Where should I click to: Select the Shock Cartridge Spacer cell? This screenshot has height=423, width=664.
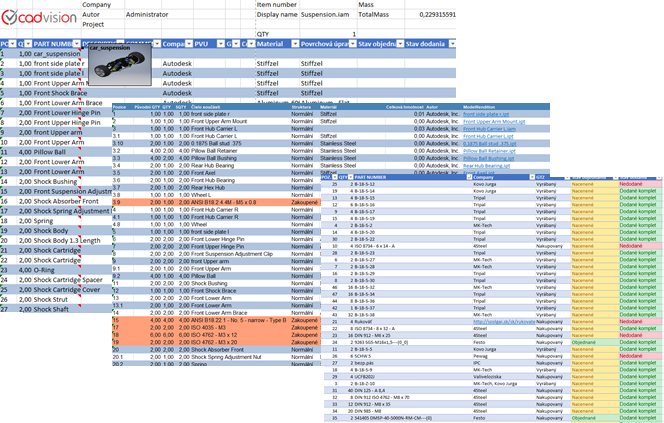coord(68,280)
